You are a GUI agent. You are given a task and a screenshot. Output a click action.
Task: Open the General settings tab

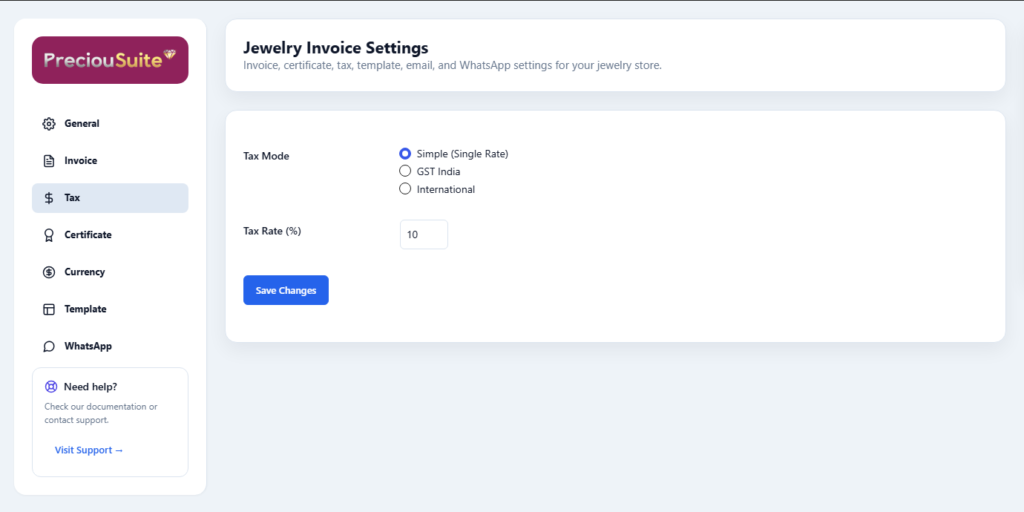[110, 123]
